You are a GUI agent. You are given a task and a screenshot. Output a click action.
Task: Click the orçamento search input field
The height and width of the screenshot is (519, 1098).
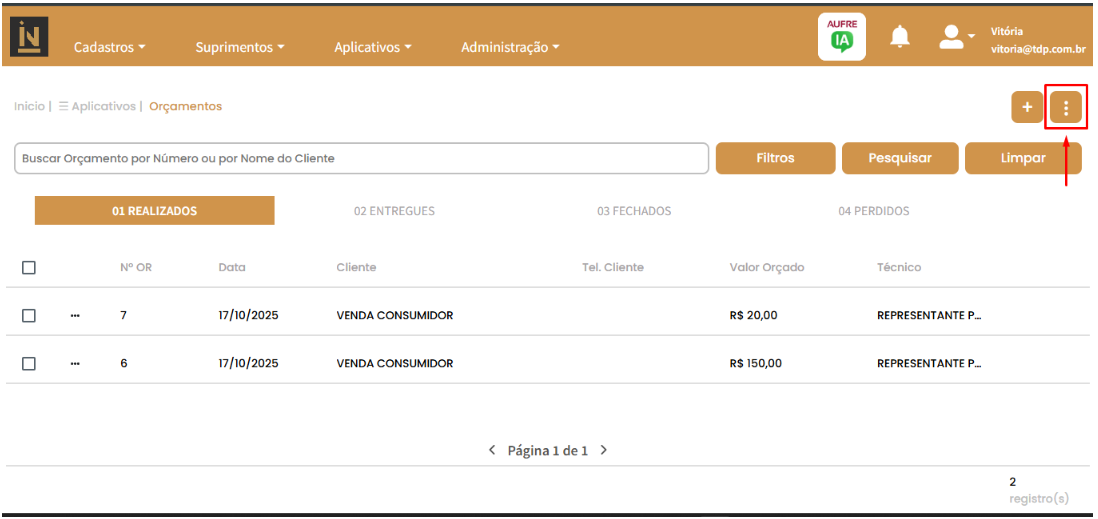click(x=360, y=158)
